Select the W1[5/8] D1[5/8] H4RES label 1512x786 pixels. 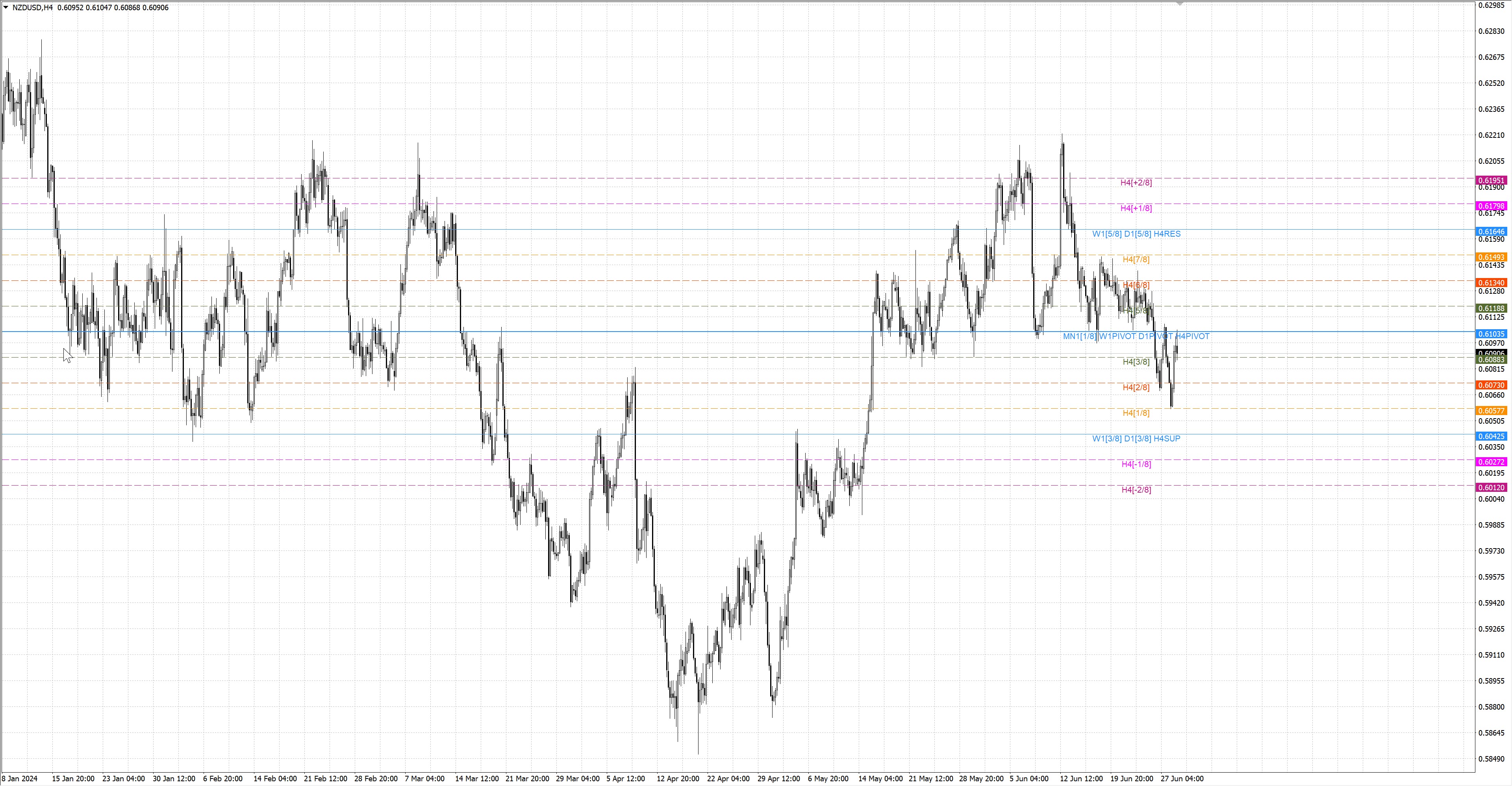(1136, 234)
